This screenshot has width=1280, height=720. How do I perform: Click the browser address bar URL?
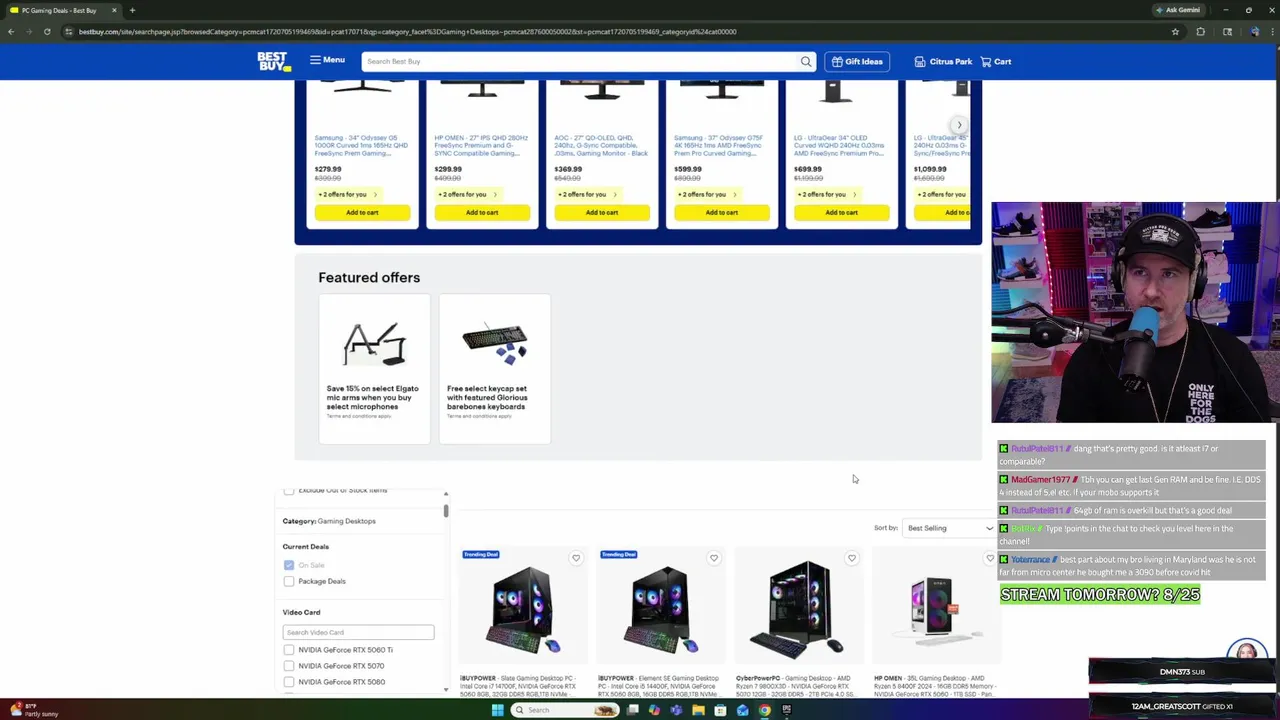(x=407, y=31)
